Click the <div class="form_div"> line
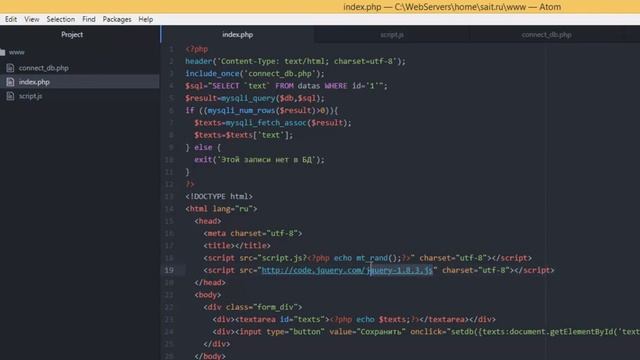The height and width of the screenshot is (360, 640). coord(253,307)
